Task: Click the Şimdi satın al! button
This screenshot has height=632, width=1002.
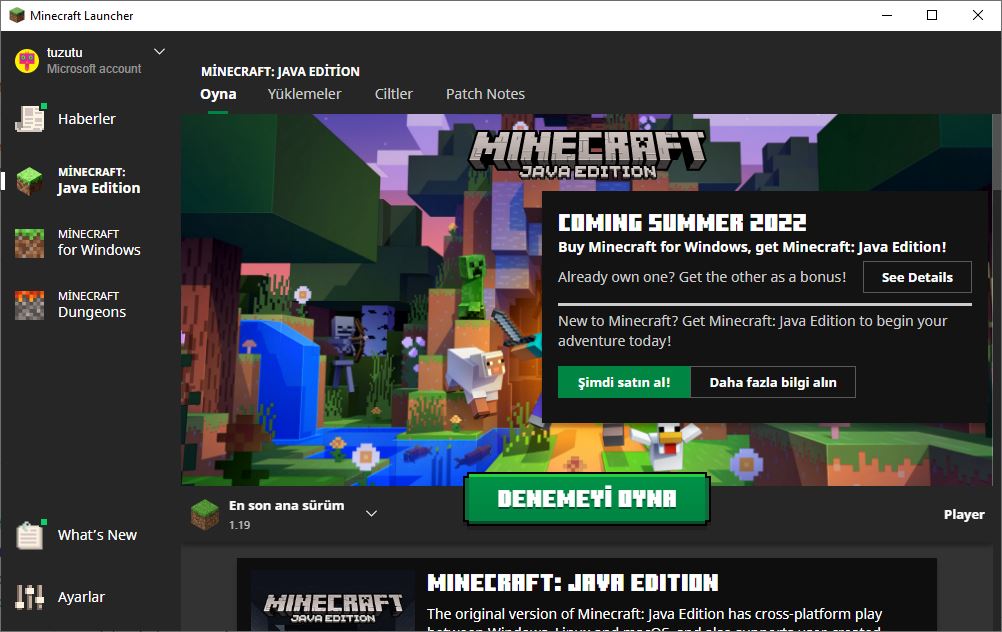Action: tap(624, 382)
